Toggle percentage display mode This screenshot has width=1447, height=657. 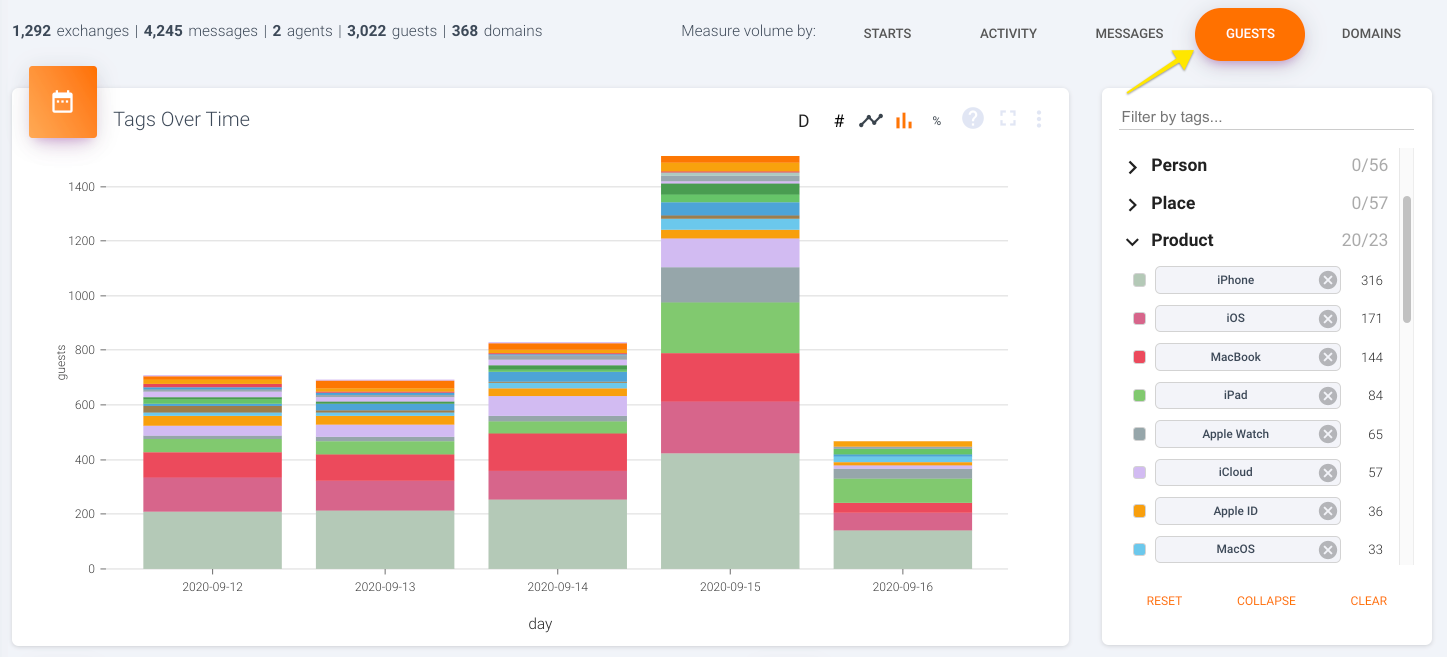click(x=937, y=121)
